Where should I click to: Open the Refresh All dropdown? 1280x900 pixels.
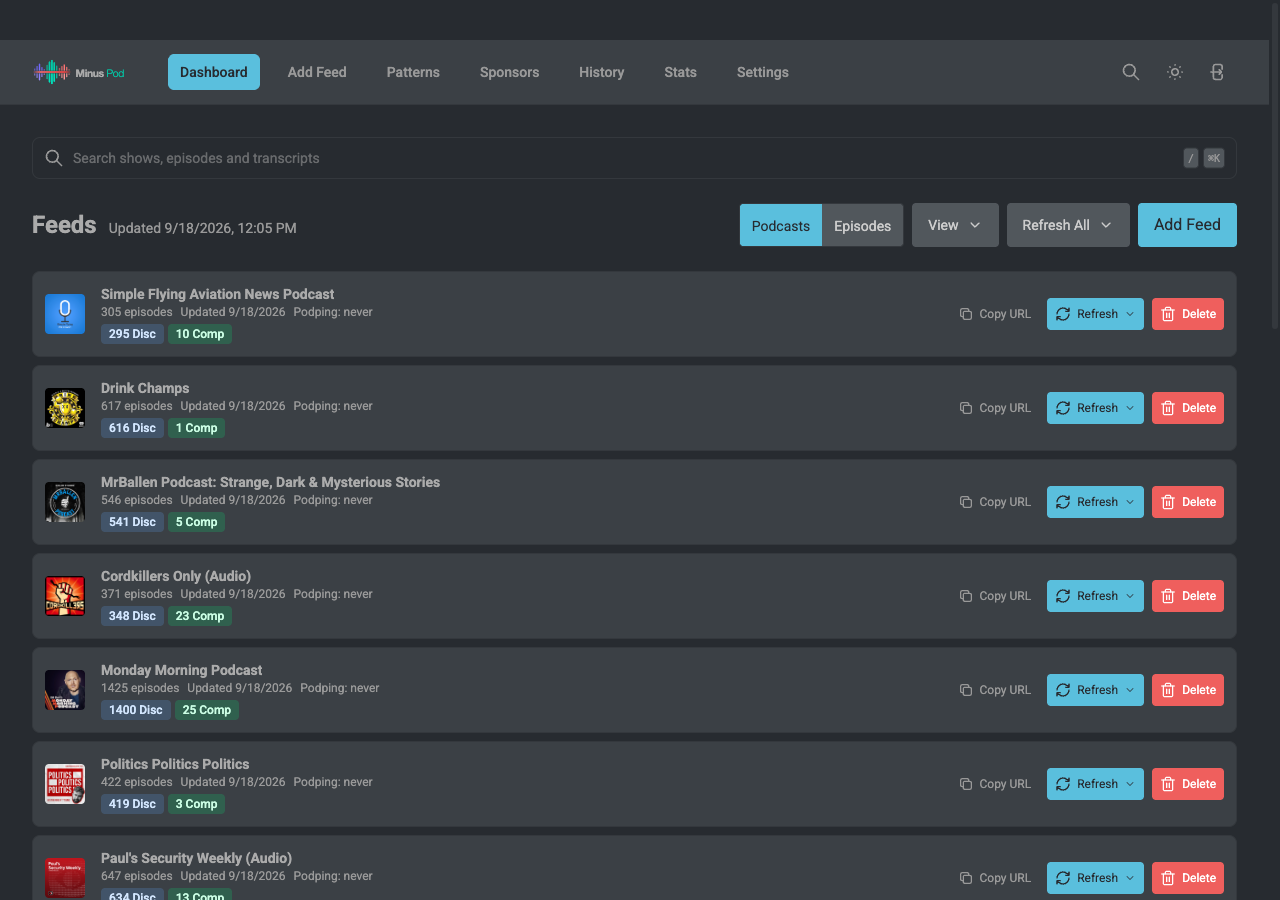pyautogui.click(x=1068, y=225)
